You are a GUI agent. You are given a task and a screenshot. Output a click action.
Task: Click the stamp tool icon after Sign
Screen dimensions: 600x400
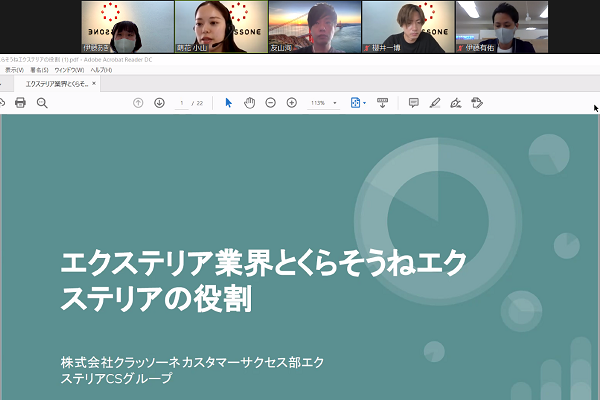point(477,103)
